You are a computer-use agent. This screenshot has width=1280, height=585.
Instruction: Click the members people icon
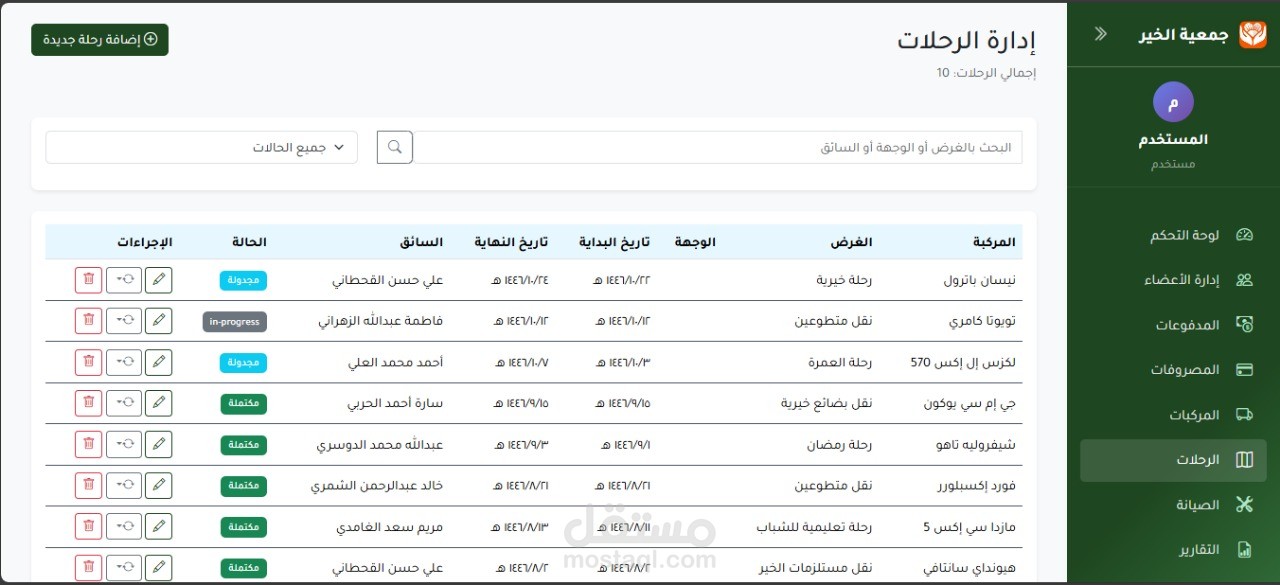click(x=1245, y=280)
